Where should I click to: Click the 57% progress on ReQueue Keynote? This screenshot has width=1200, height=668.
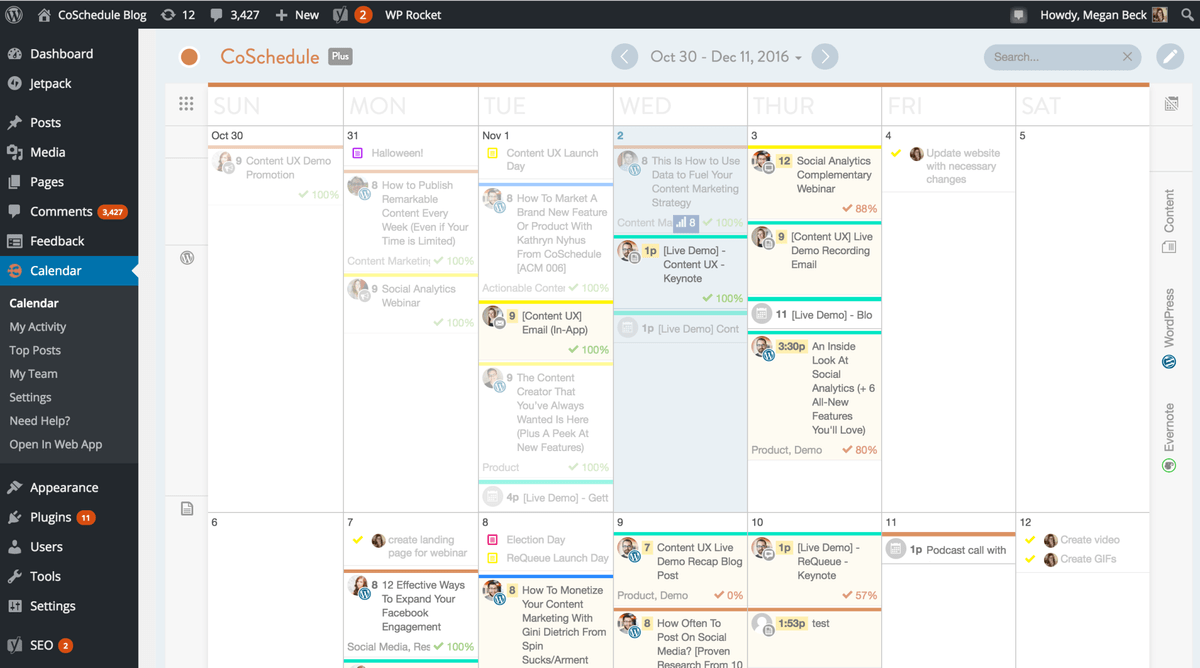coord(860,595)
